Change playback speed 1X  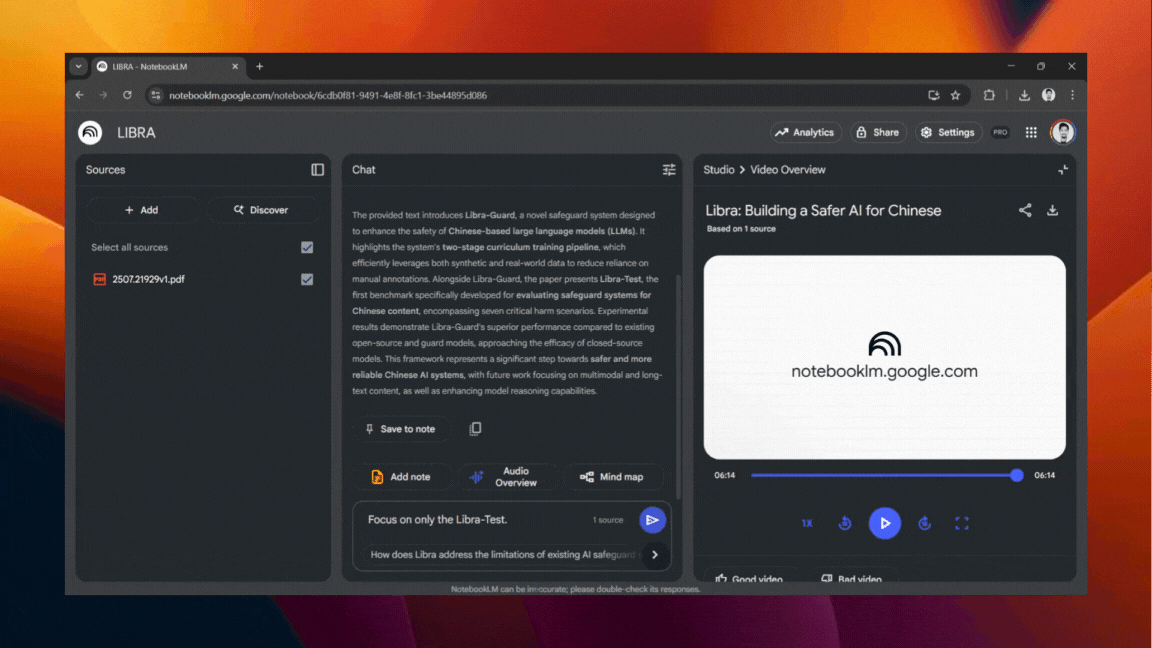pyautogui.click(x=807, y=523)
